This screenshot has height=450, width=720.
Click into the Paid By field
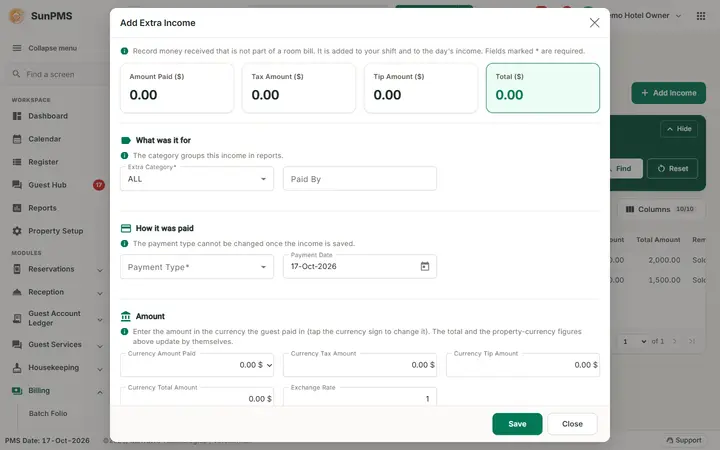pos(360,179)
